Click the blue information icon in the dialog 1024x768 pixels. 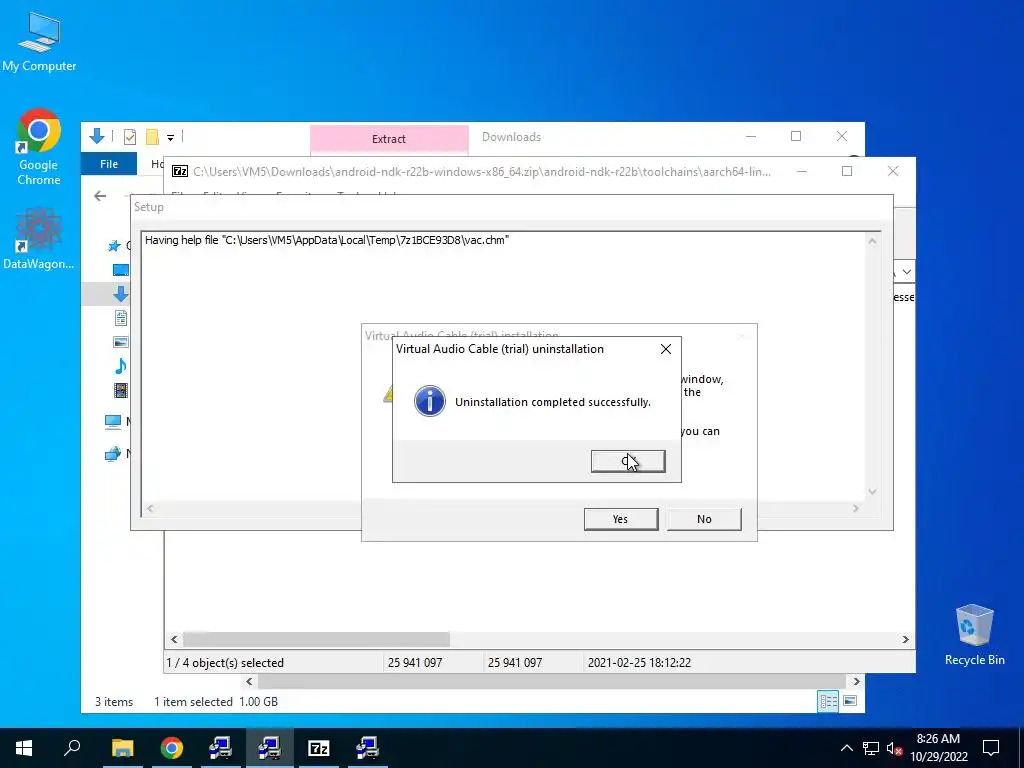(x=430, y=401)
